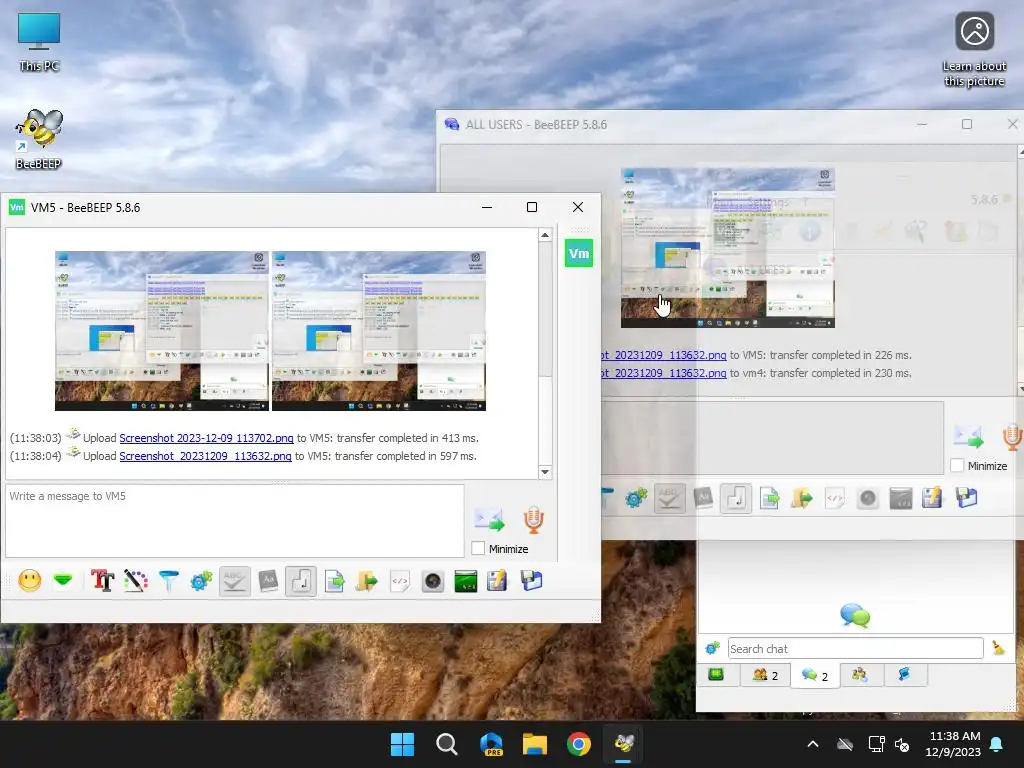Click the VM5 chat scrollbar up arrow
This screenshot has height=768, width=1024.
[545, 235]
